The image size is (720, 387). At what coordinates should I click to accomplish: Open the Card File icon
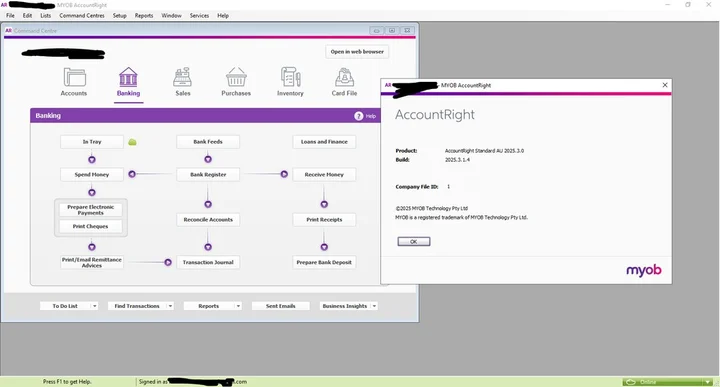pyautogui.click(x=344, y=77)
